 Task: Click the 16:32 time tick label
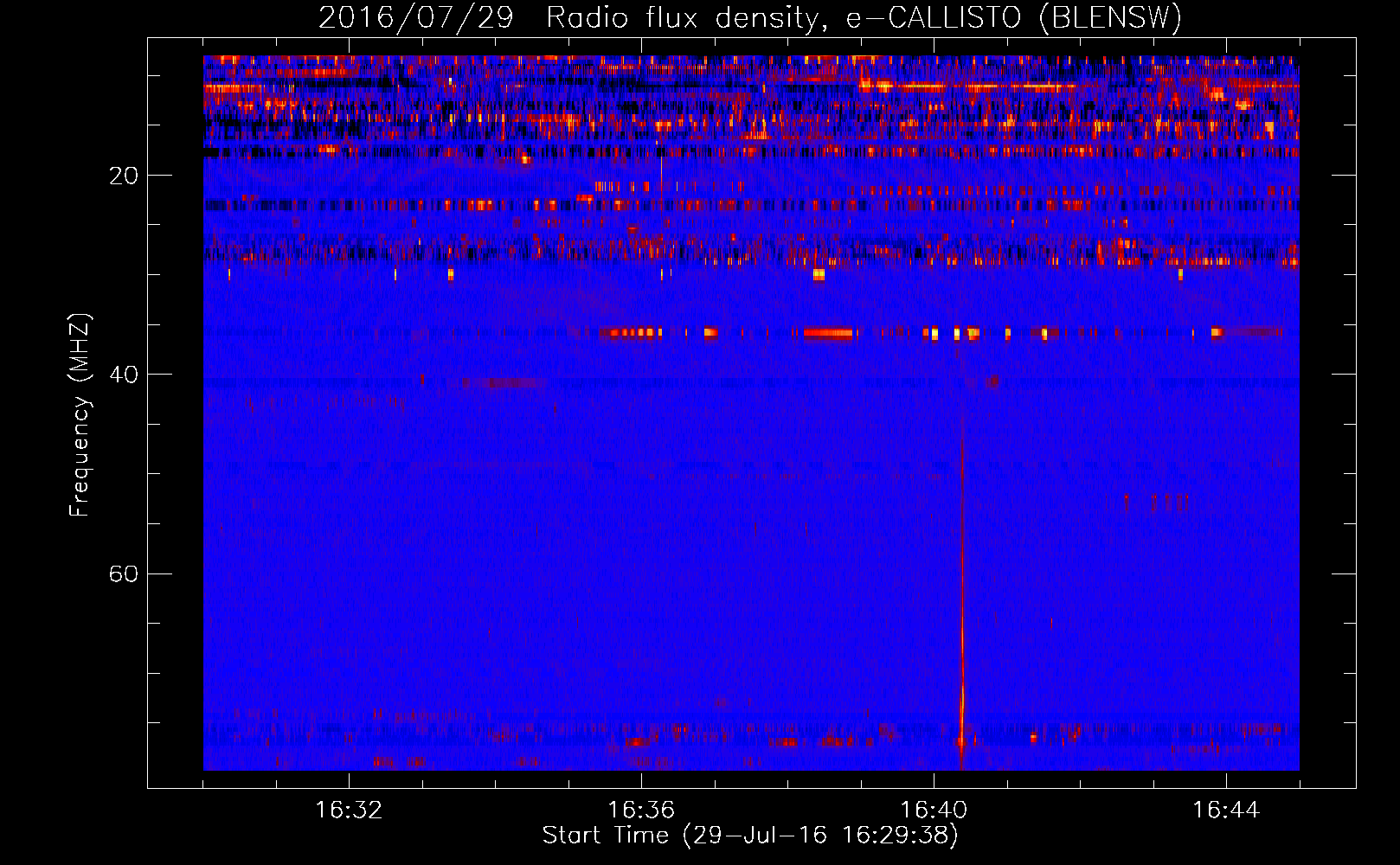pyautogui.click(x=349, y=811)
